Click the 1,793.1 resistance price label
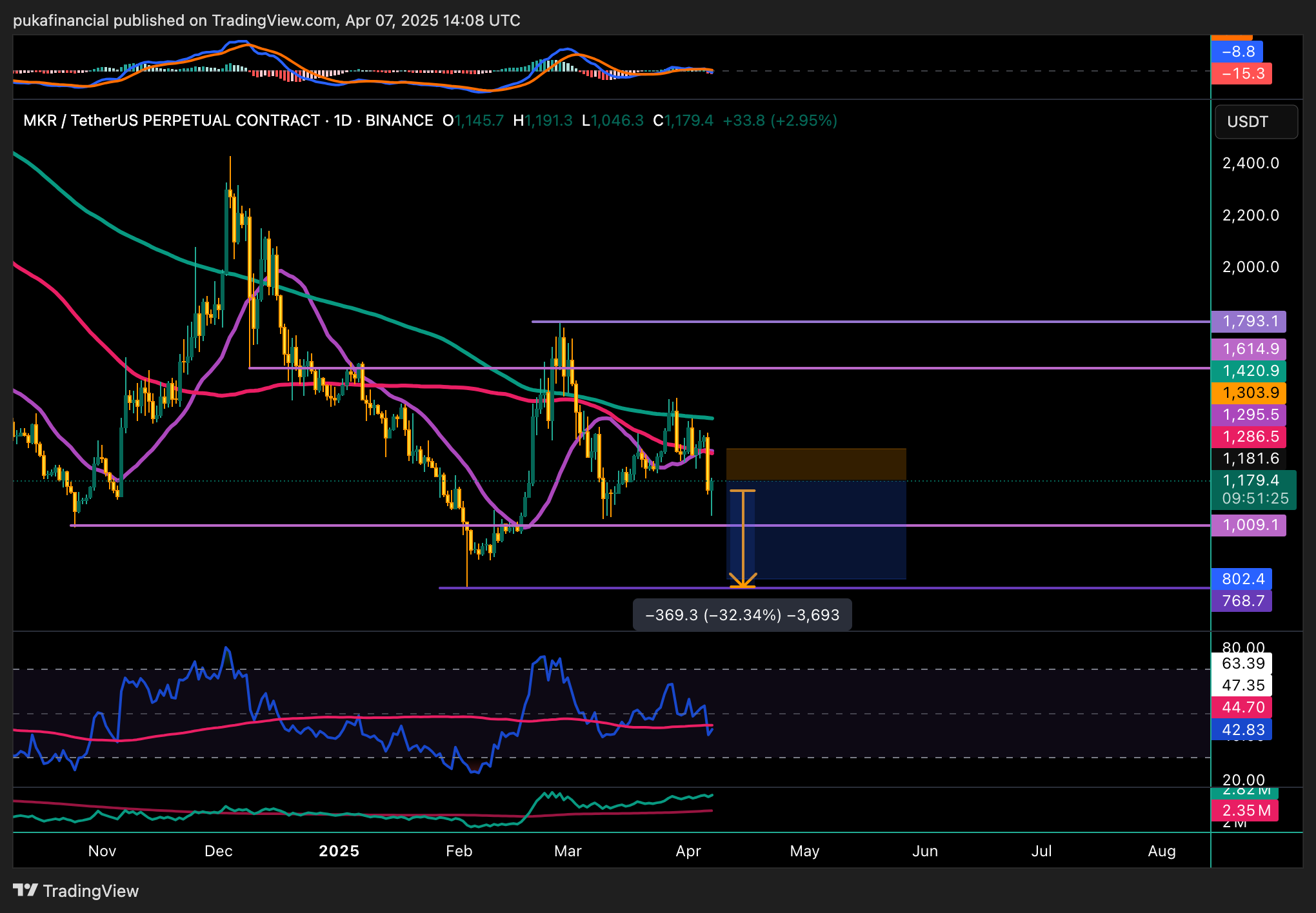The height and width of the screenshot is (913, 1316). pos(1248,321)
